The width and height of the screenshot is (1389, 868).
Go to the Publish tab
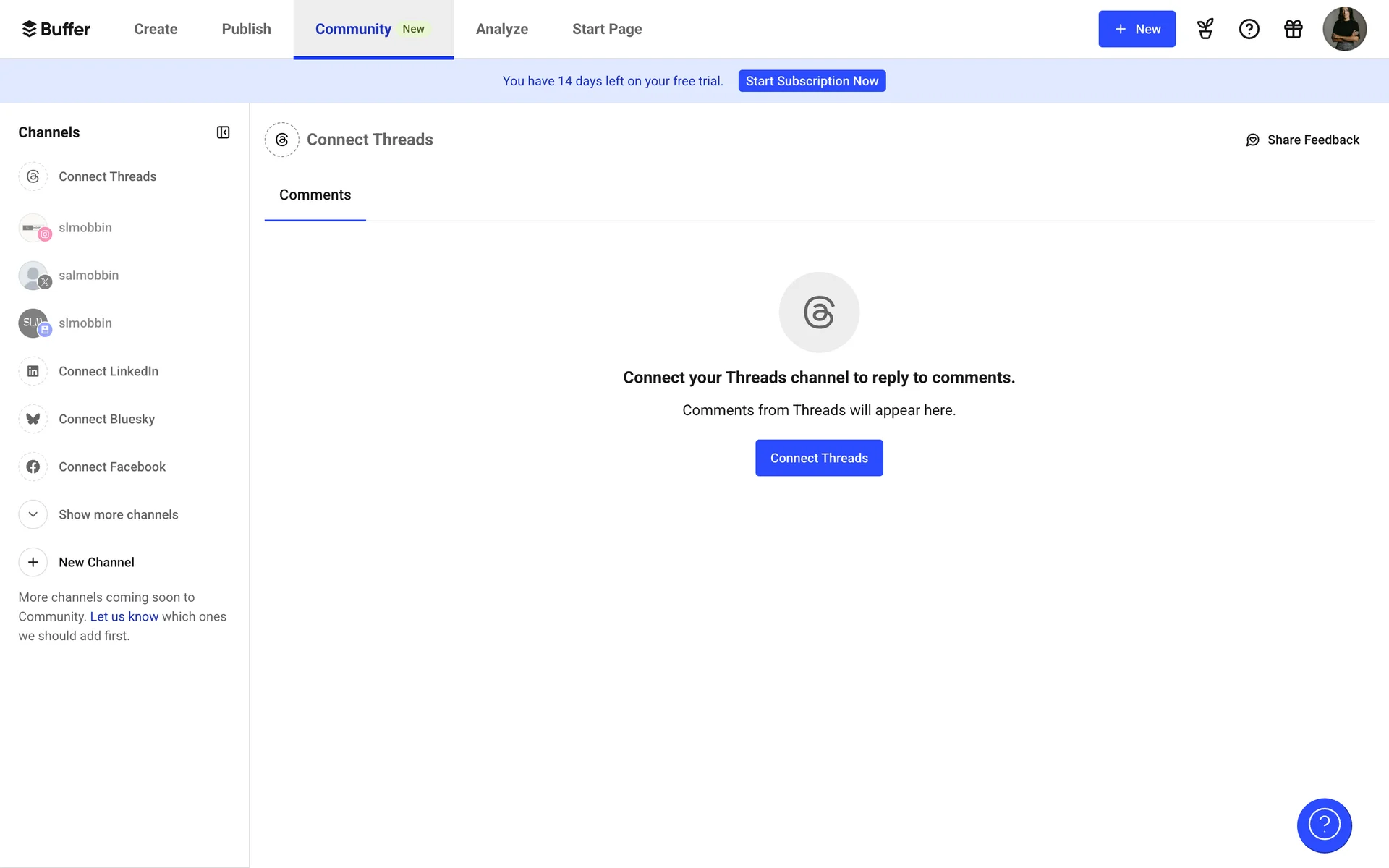tap(246, 29)
